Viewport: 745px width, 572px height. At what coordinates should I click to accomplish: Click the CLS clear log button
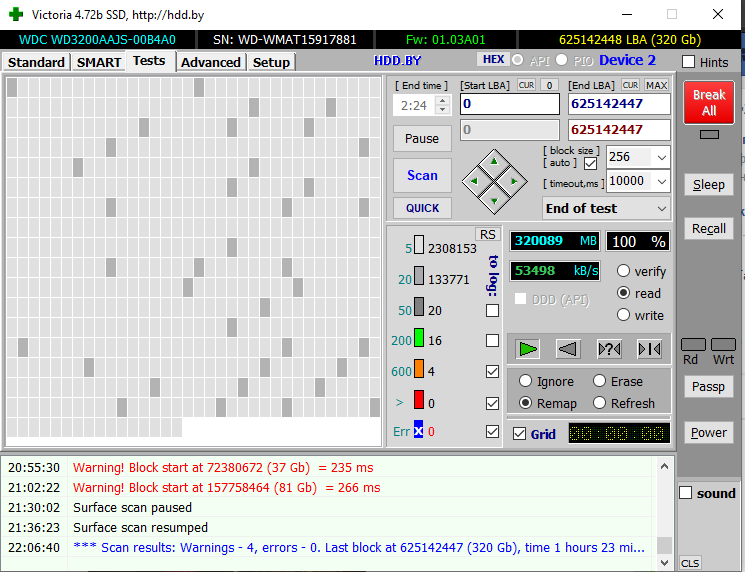(x=690, y=563)
